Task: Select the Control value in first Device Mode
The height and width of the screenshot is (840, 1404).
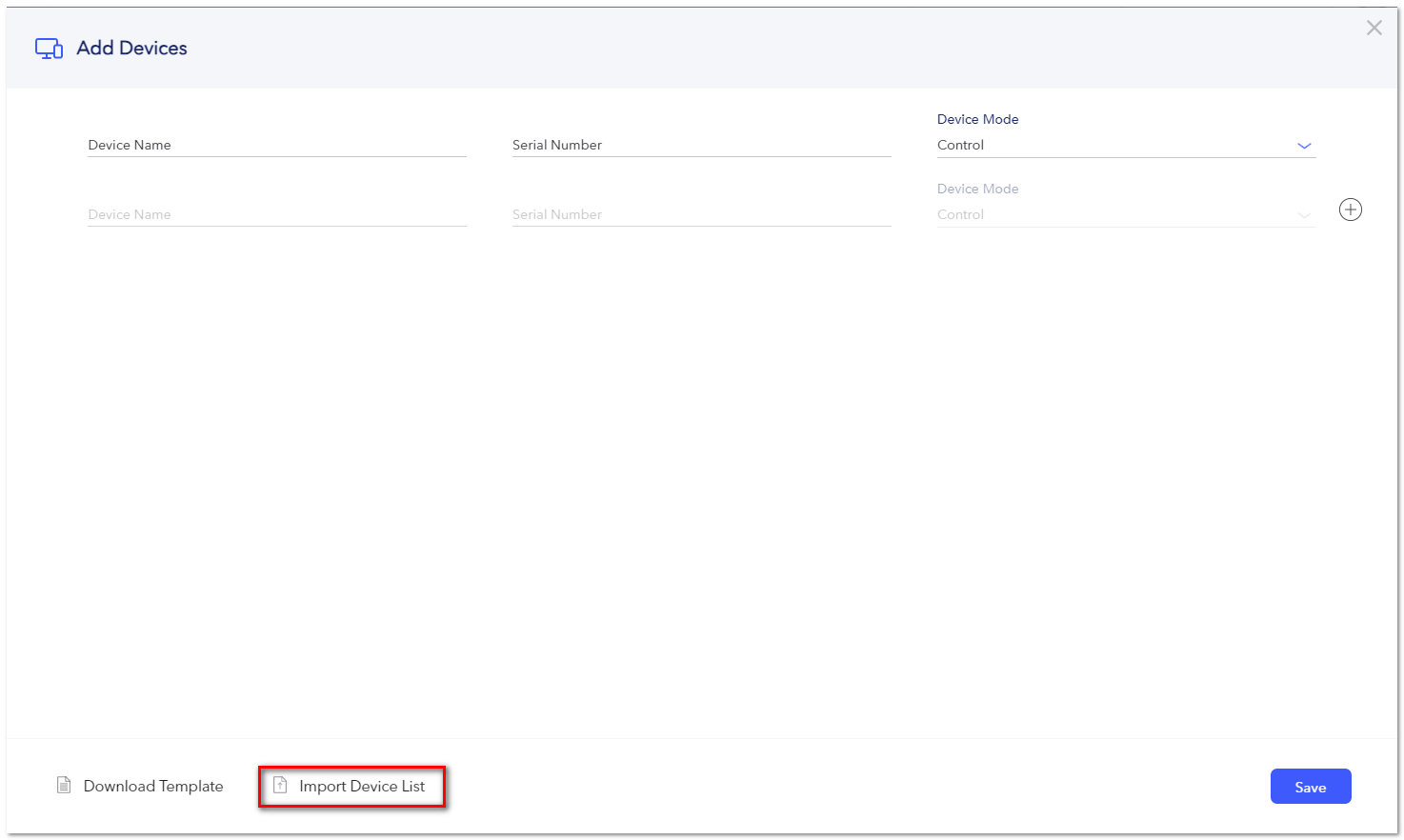Action: coord(960,145)
